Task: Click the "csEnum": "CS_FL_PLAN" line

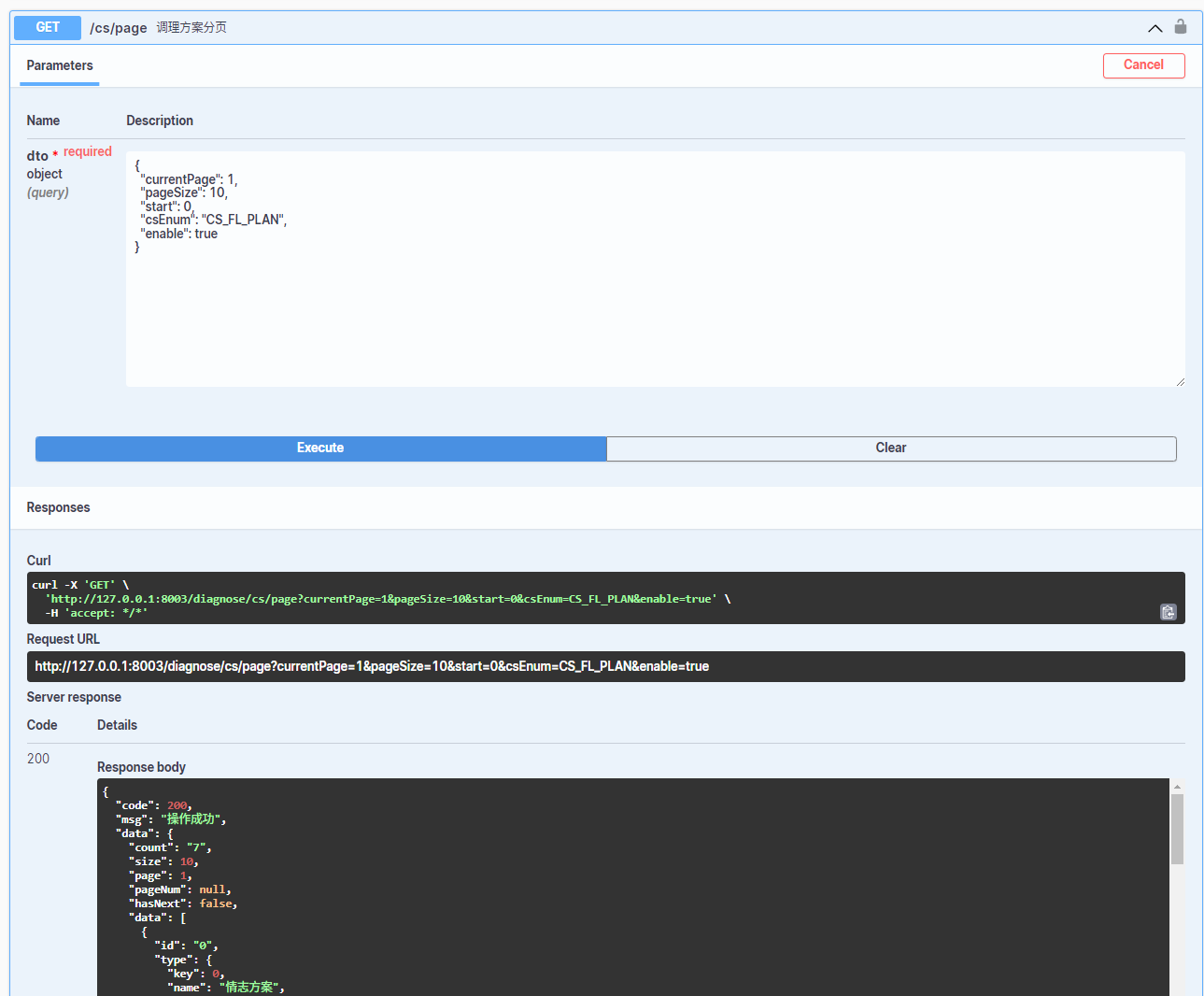Action: pos(214,220)
